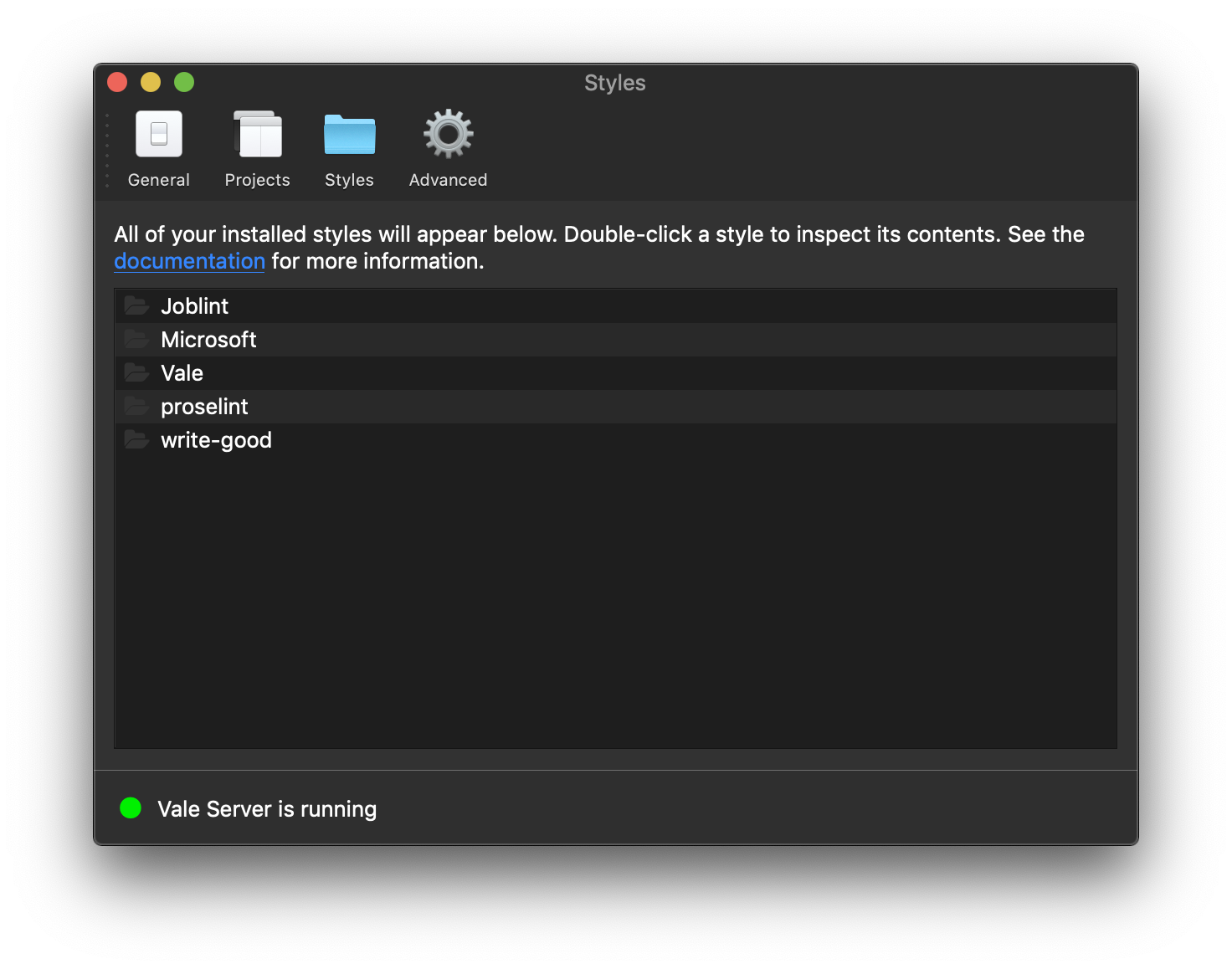Select the Vale style name
Viewport: 1232px width, 969px height.
pos(182,373)
